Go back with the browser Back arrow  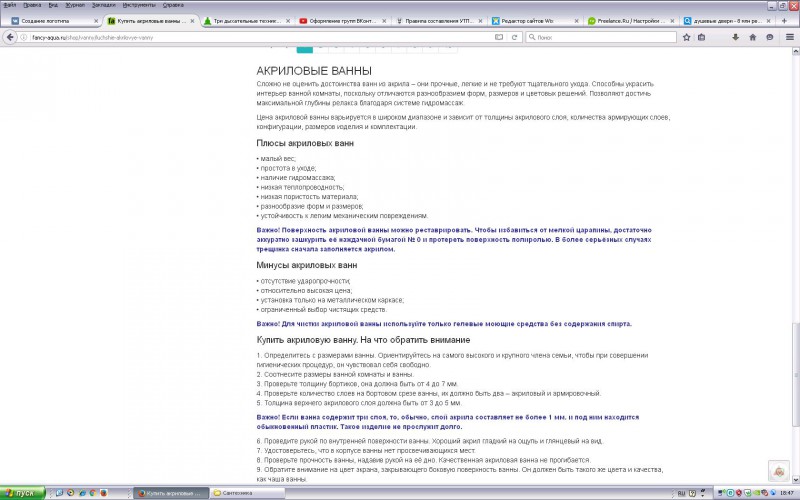pyautogui.click(x=10, y=37)
